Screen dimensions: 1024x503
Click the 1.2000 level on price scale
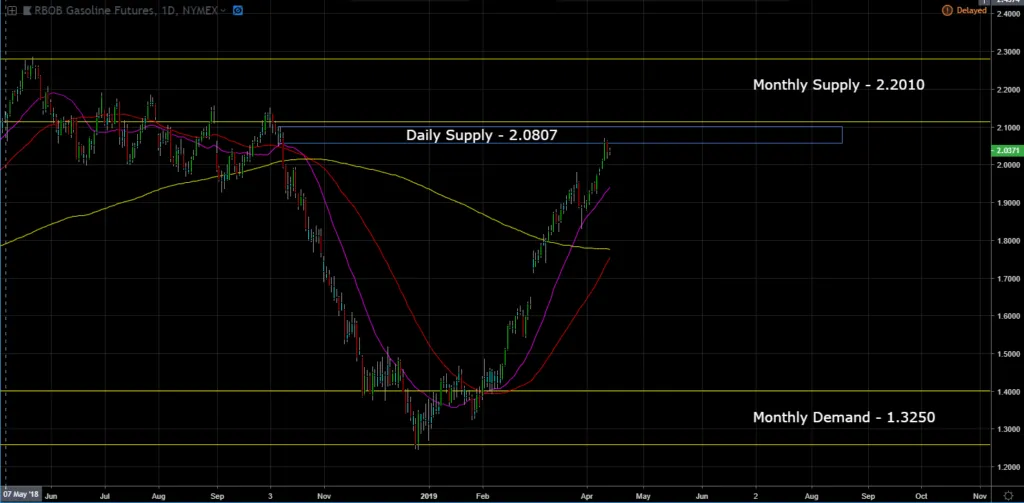(1006, 467)
